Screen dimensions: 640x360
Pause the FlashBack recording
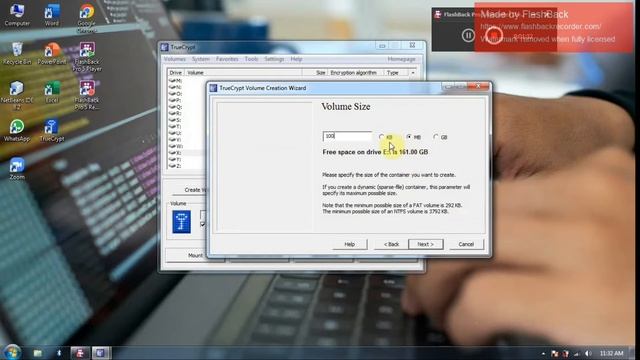(468, 36)
